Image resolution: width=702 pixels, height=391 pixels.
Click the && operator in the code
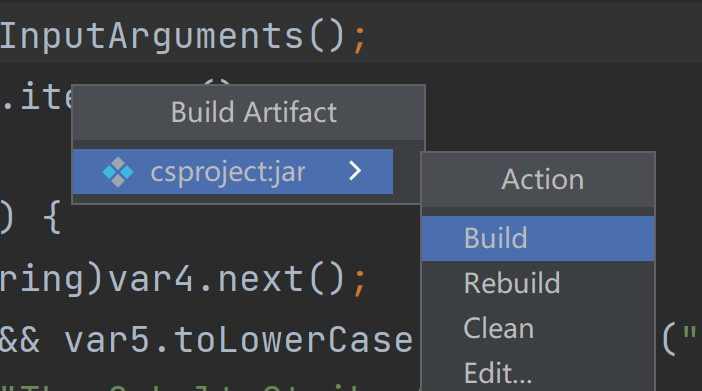click(x=19, y=340)
